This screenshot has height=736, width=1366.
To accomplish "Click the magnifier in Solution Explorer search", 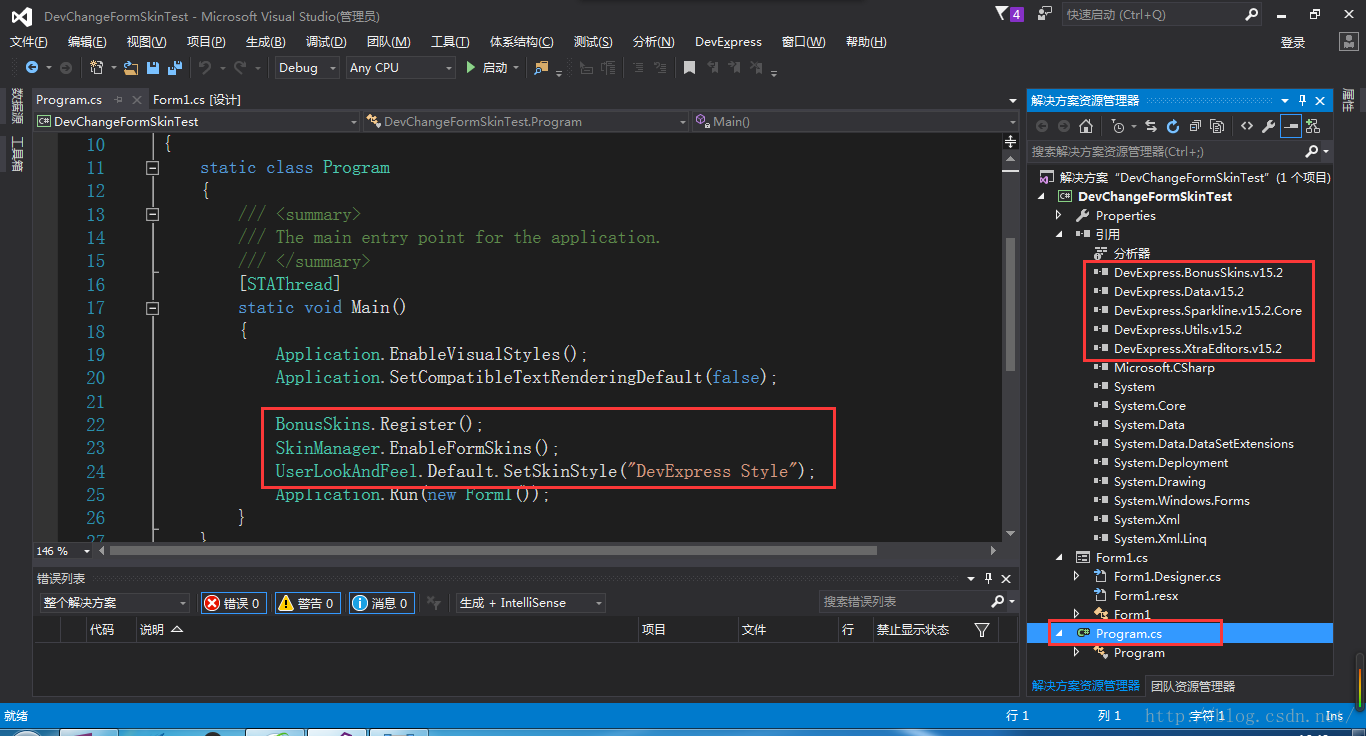I will [x=1312, y=152].
